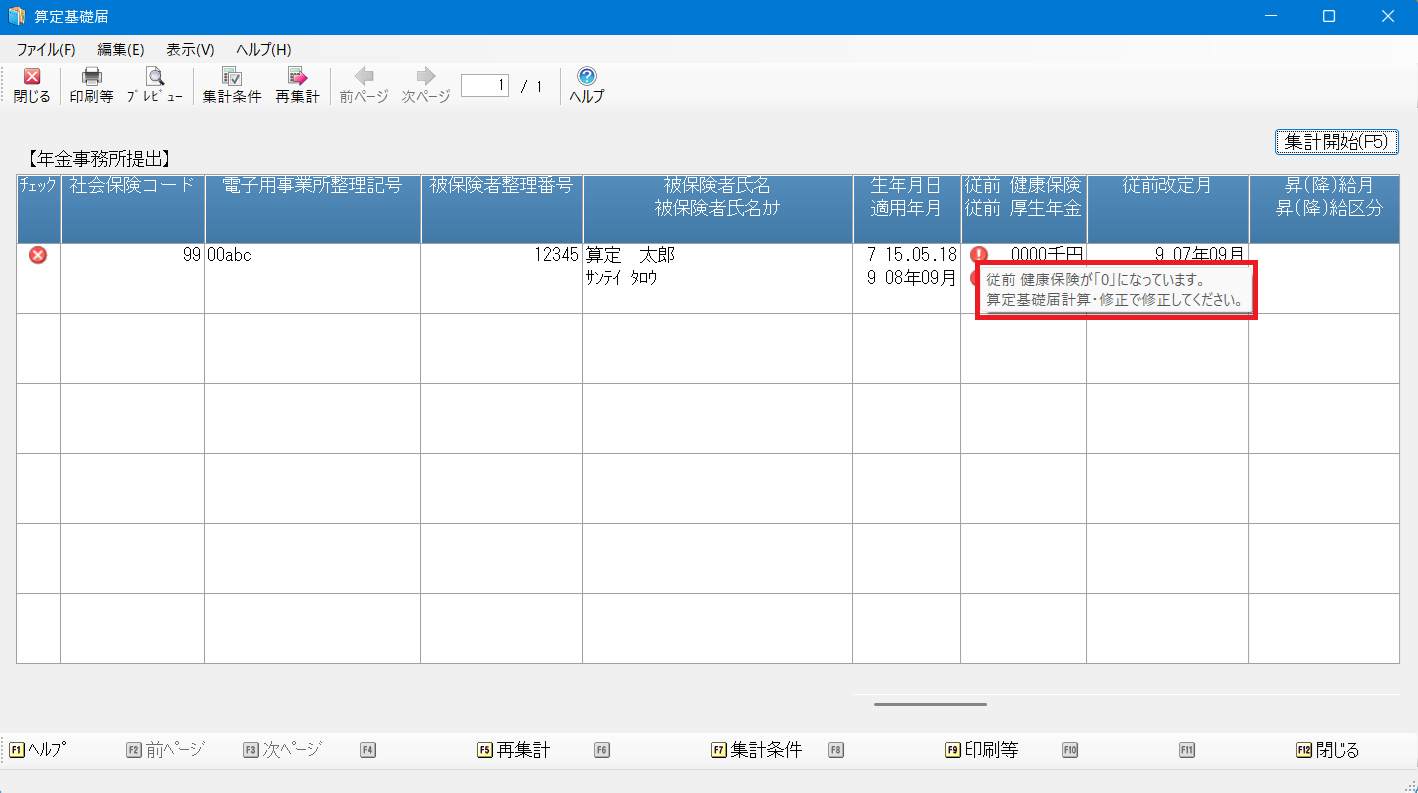Screen dimensions: 1418x793
Task: Click the 昇(降)給月 column header
Action: coord(1324,209)
